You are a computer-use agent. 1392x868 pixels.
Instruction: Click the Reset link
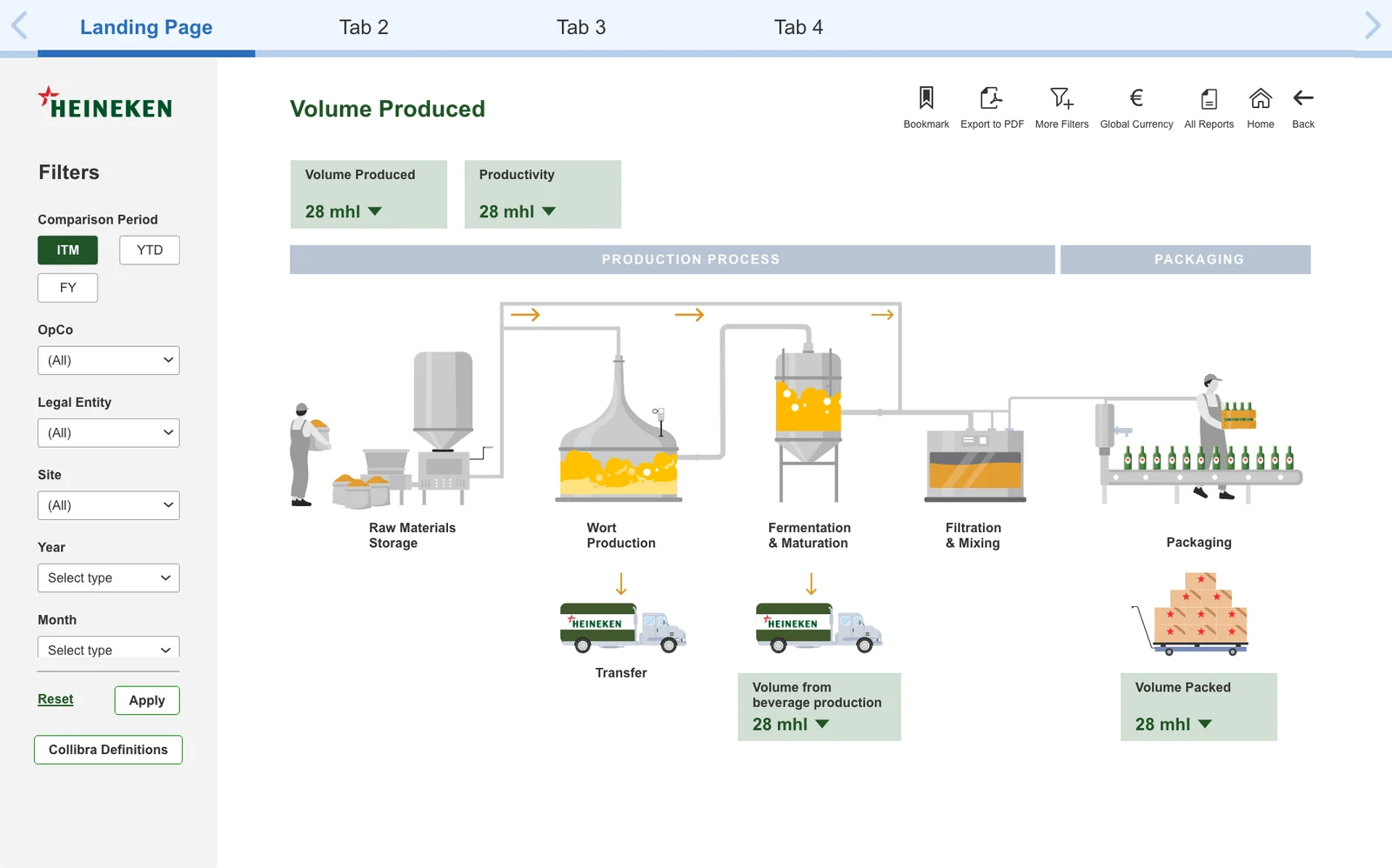click(x=56, y=699)
